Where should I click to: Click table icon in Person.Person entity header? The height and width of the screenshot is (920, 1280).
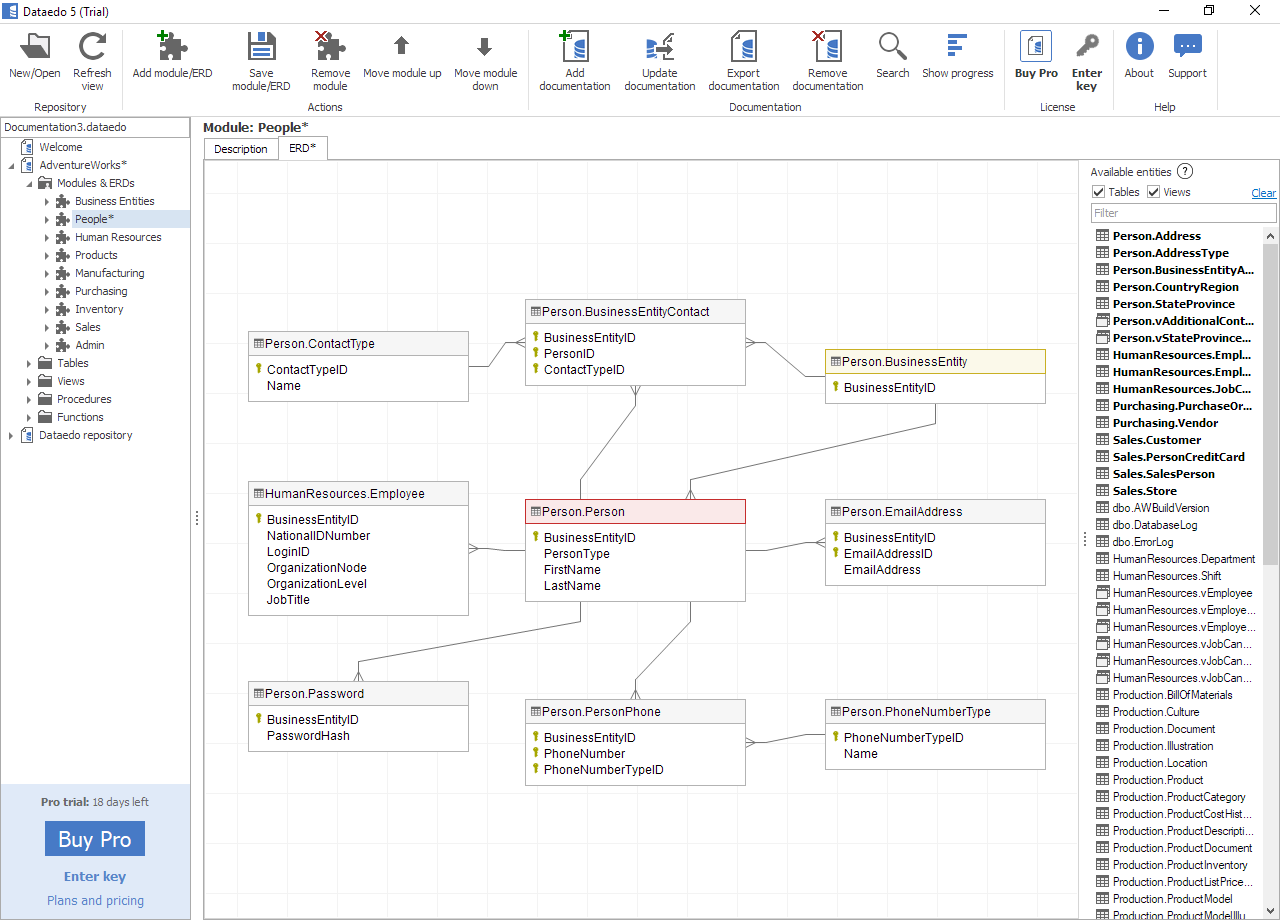[x=535, y=511]
